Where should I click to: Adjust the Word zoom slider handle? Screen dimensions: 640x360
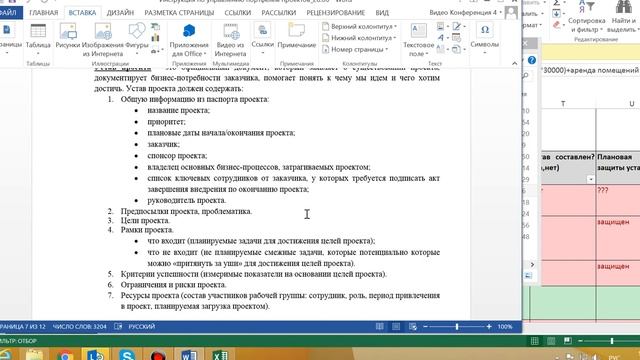pos(457,327)
